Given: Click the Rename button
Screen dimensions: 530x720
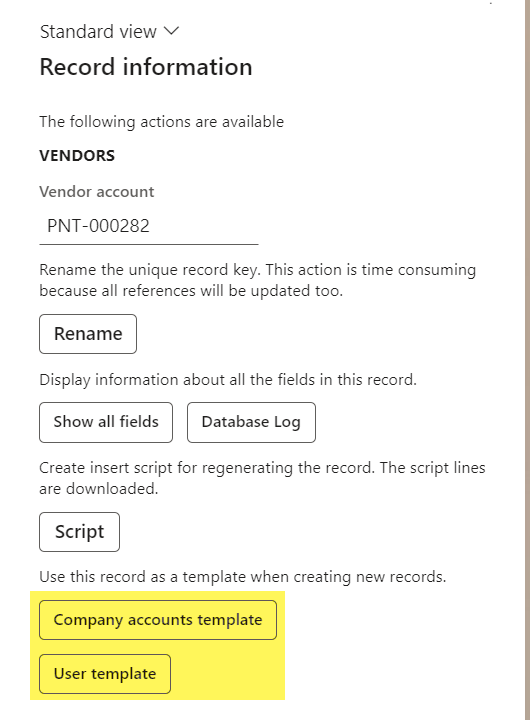Looking at the screenshot, I should pyautogui.click(x=88, y=334).
